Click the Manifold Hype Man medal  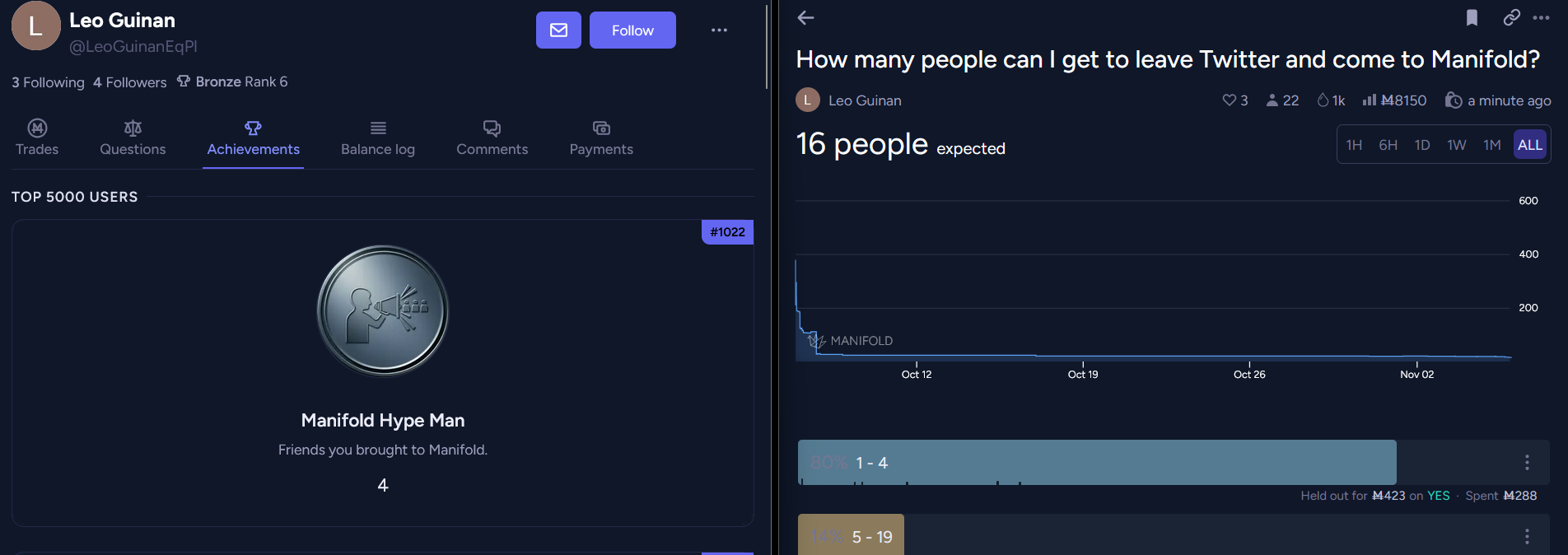(383, 310)
